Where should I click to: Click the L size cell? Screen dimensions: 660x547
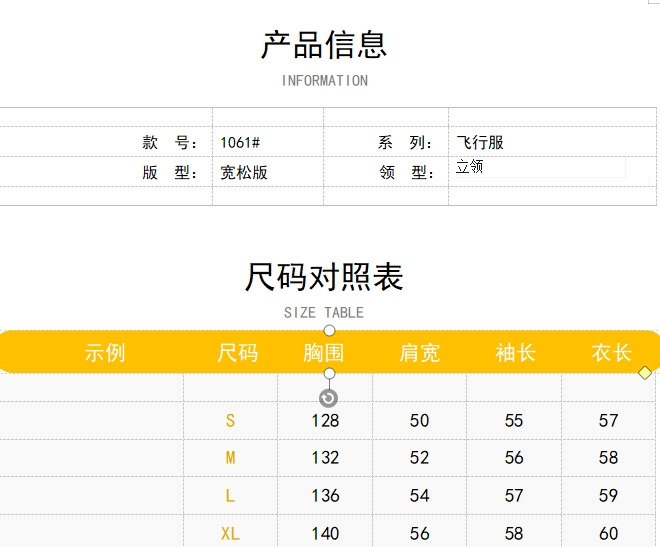[230, 496]
